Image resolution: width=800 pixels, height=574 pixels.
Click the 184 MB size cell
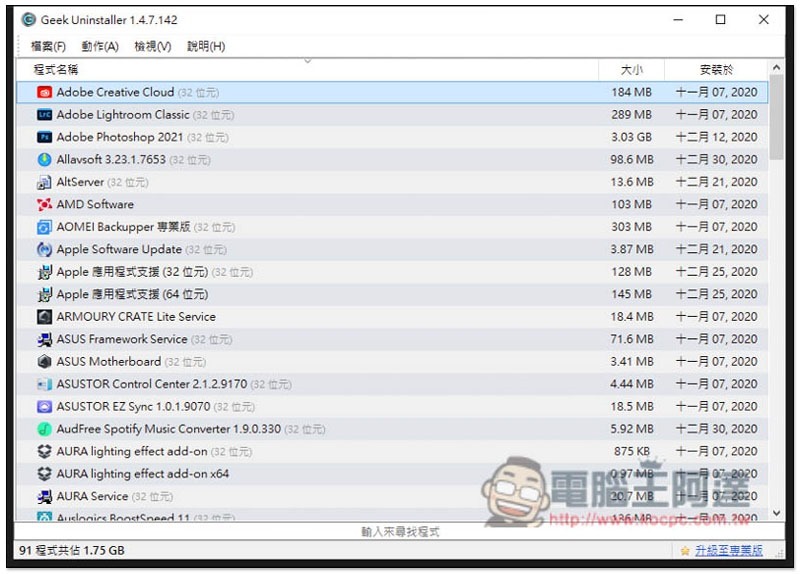632,92
